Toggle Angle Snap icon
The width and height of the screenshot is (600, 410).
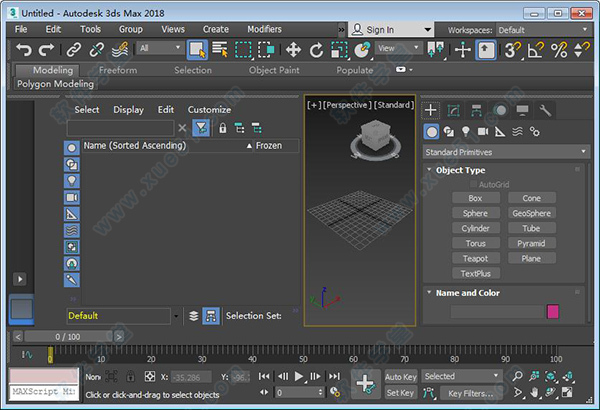coord(535,50)
